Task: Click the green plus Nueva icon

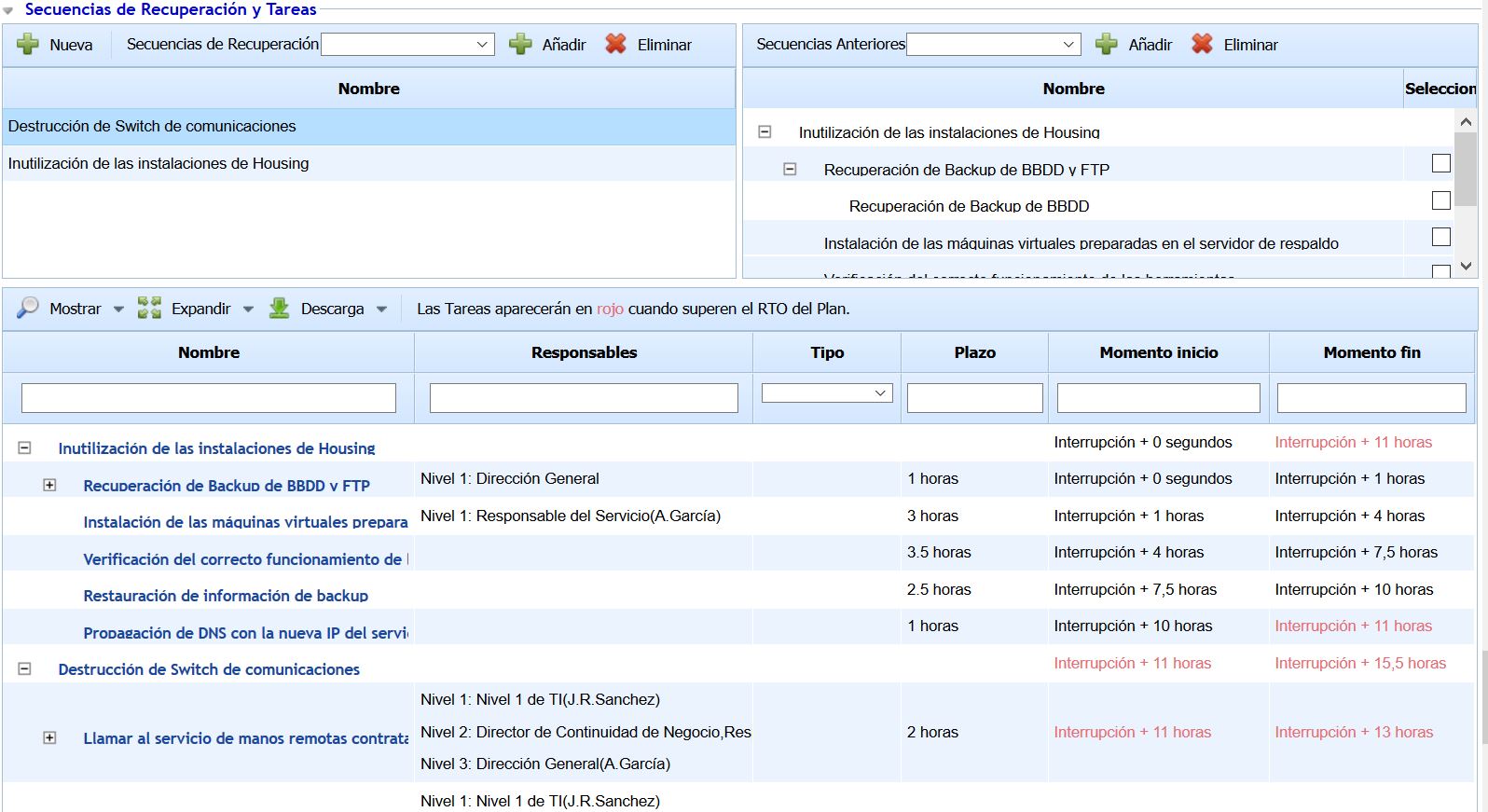Action: pos(28,44)
